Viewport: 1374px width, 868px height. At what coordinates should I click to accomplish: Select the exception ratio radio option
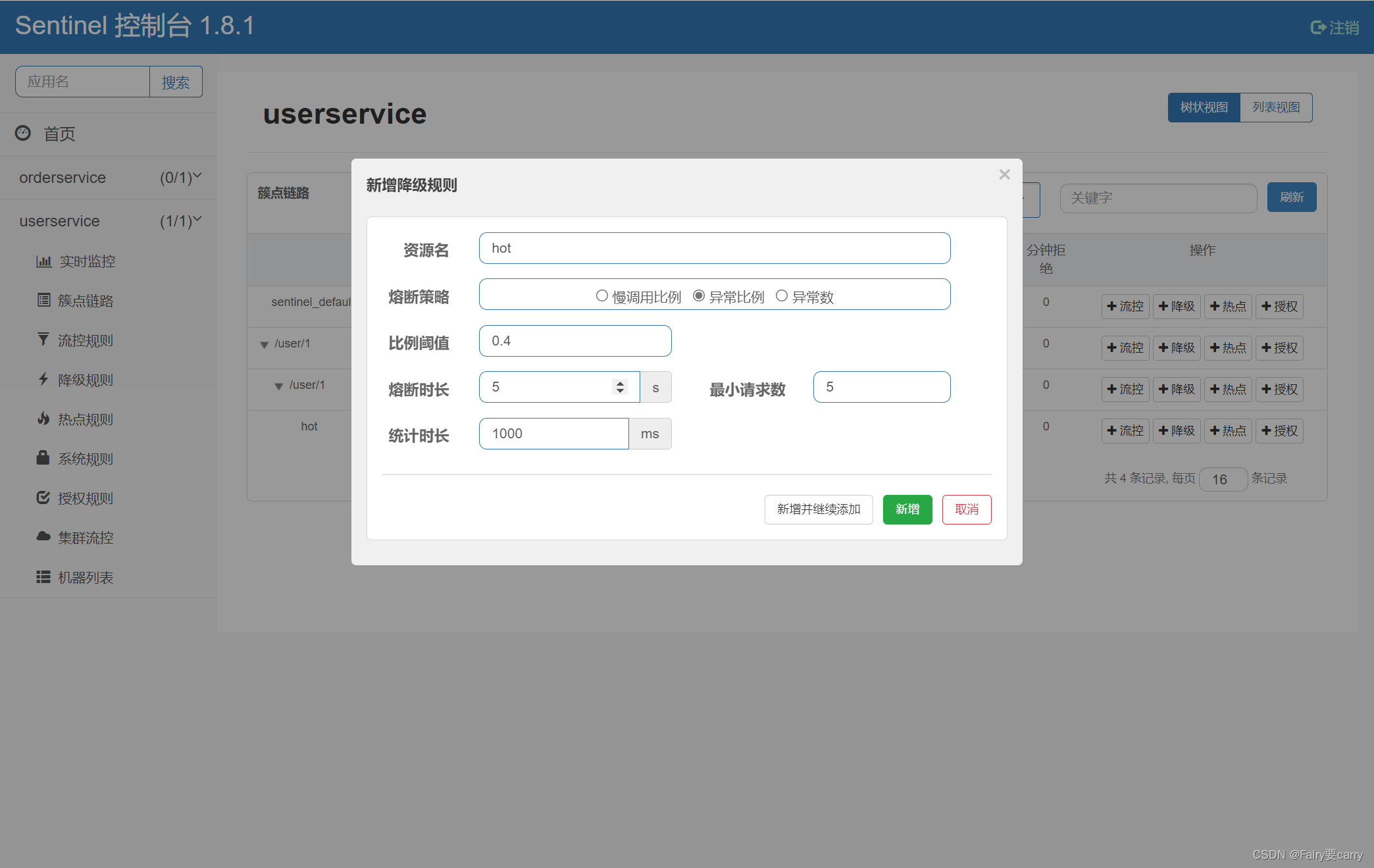pyautogui.click(x=699, y=296)
